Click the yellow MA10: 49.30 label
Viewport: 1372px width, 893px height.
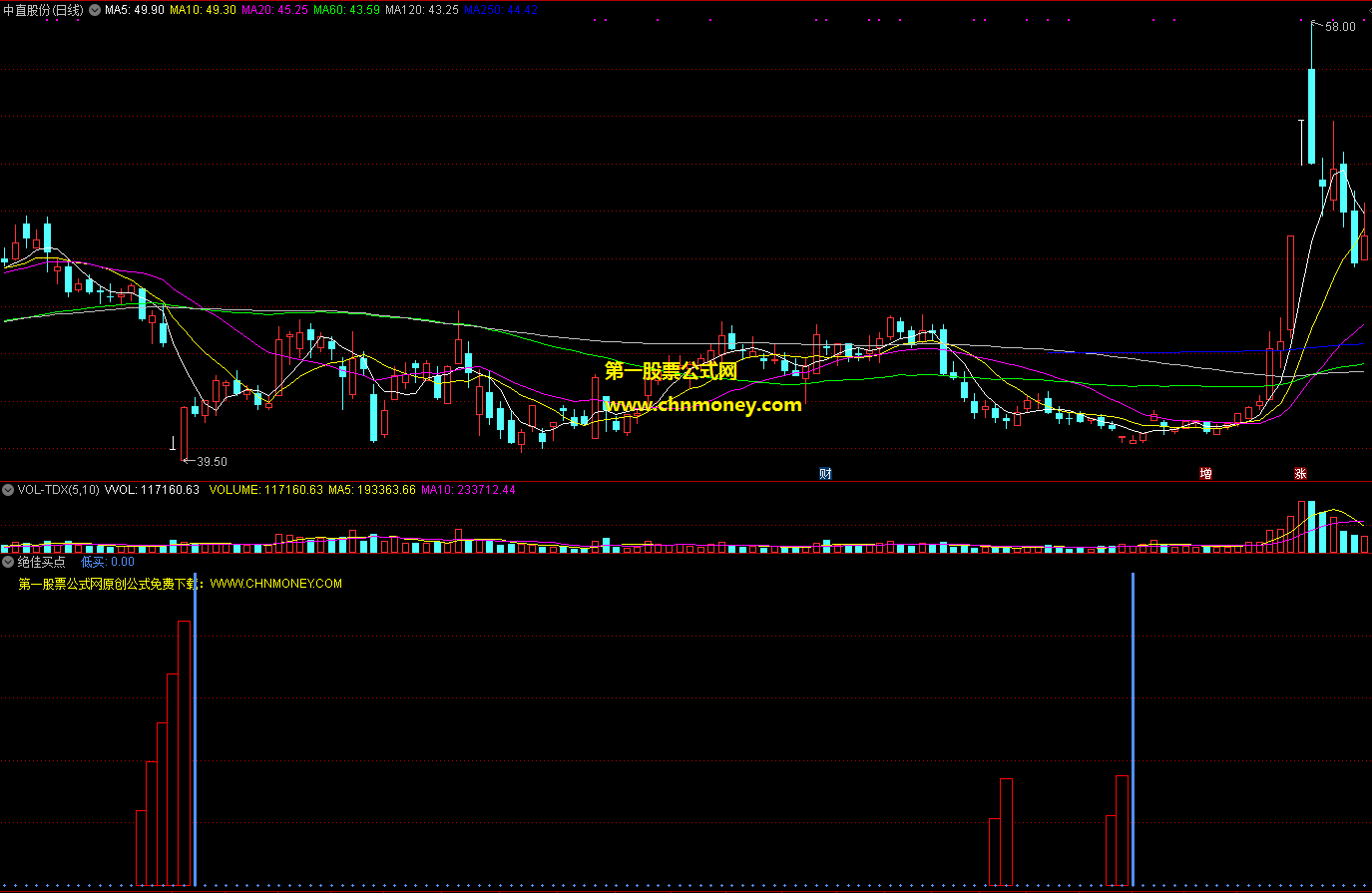[x=204, y=10]
